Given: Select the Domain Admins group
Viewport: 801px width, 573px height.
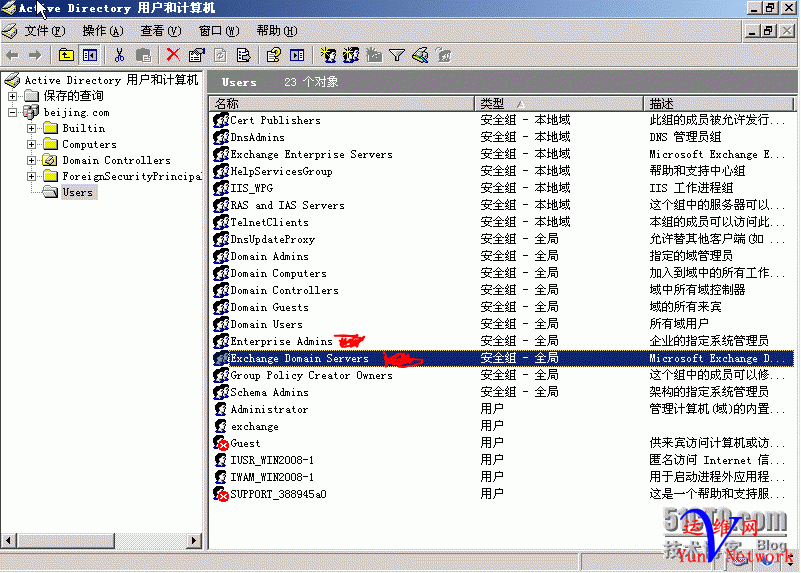Looking at the screenshot, I should tap(269, 256).
